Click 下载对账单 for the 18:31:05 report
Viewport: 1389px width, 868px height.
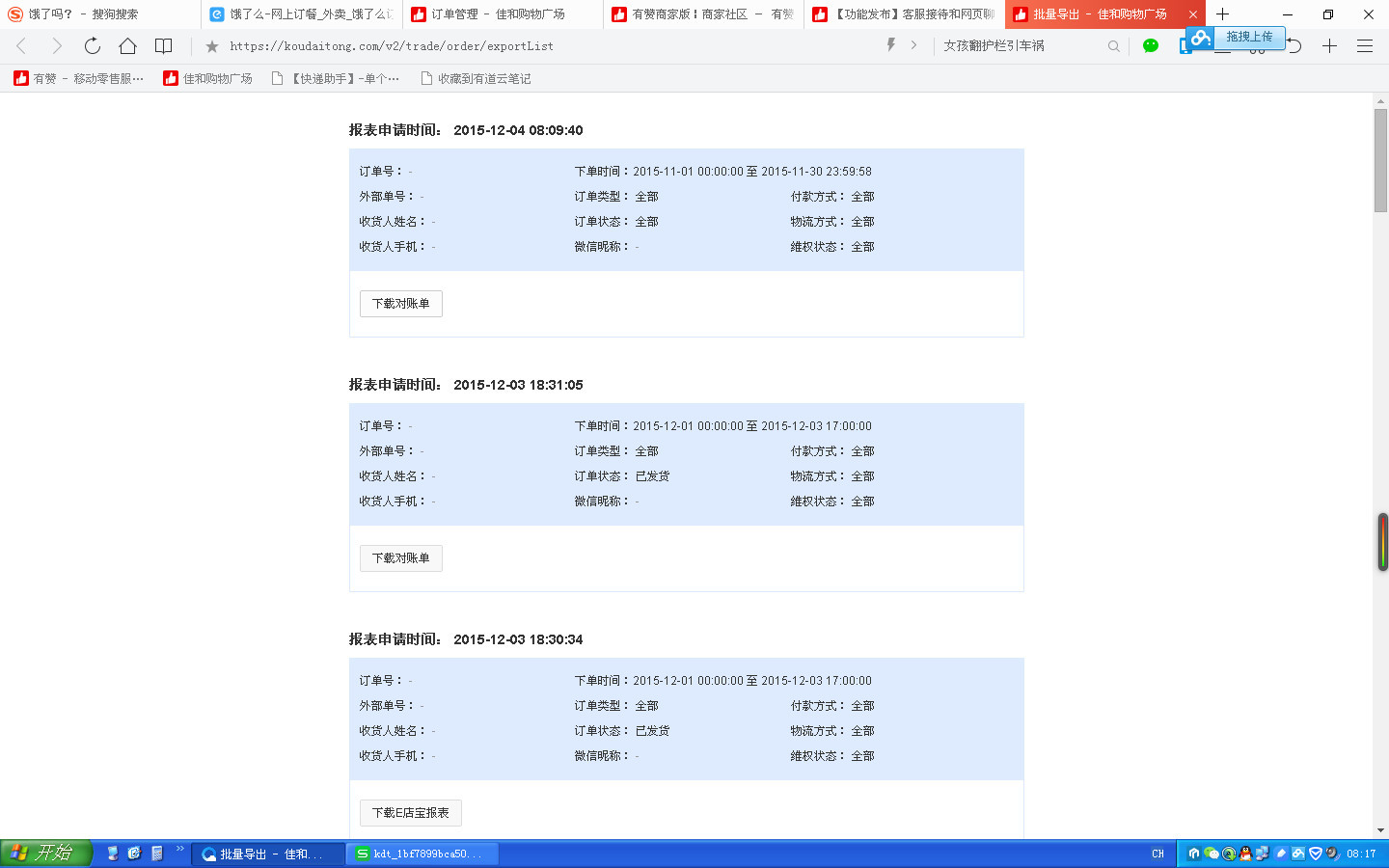401,558
